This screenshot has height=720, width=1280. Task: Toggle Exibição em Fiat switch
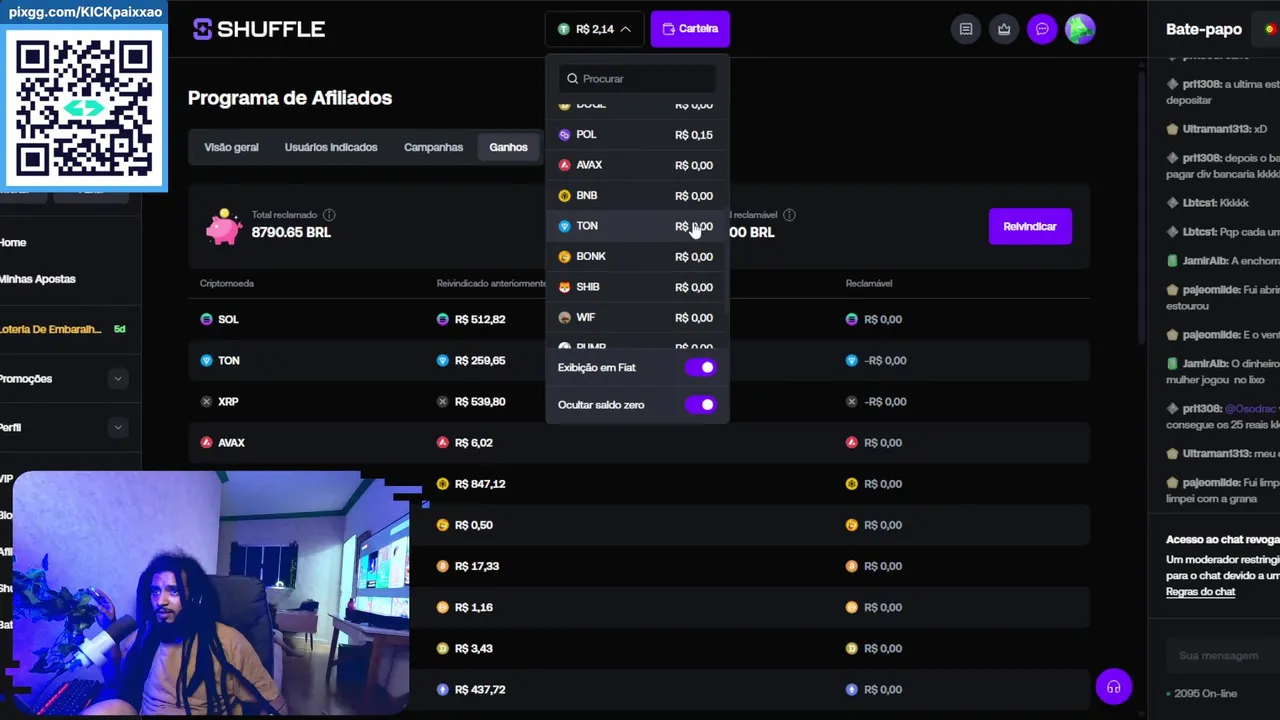click(701, 367)
